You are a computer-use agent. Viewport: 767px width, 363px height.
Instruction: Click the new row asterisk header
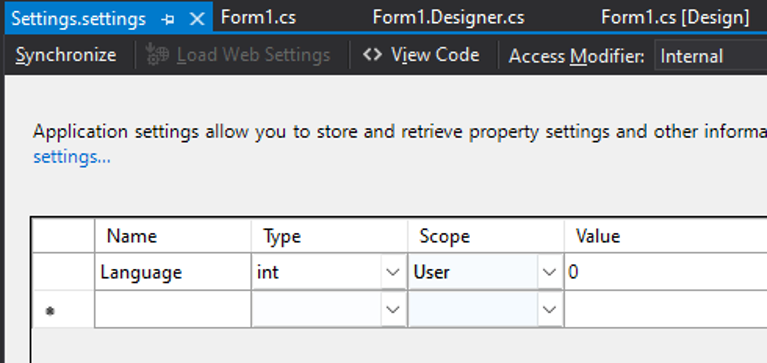pyautogui.click(x=63, y=310)
